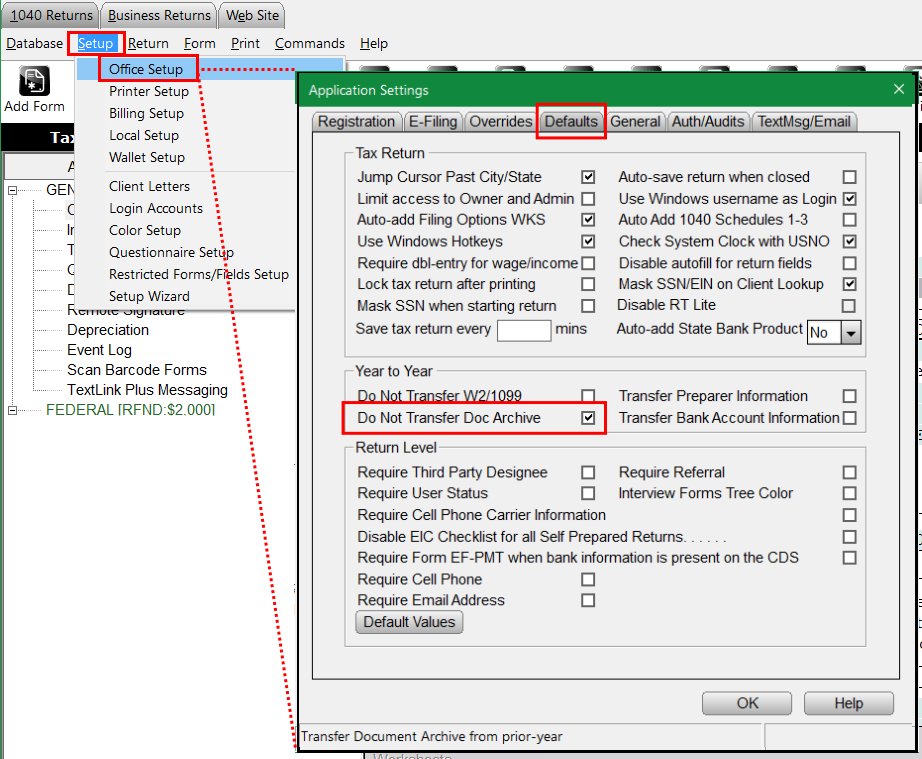Select Printer Setup from Setup menu

pyautogui.click(x=149, y=91)
